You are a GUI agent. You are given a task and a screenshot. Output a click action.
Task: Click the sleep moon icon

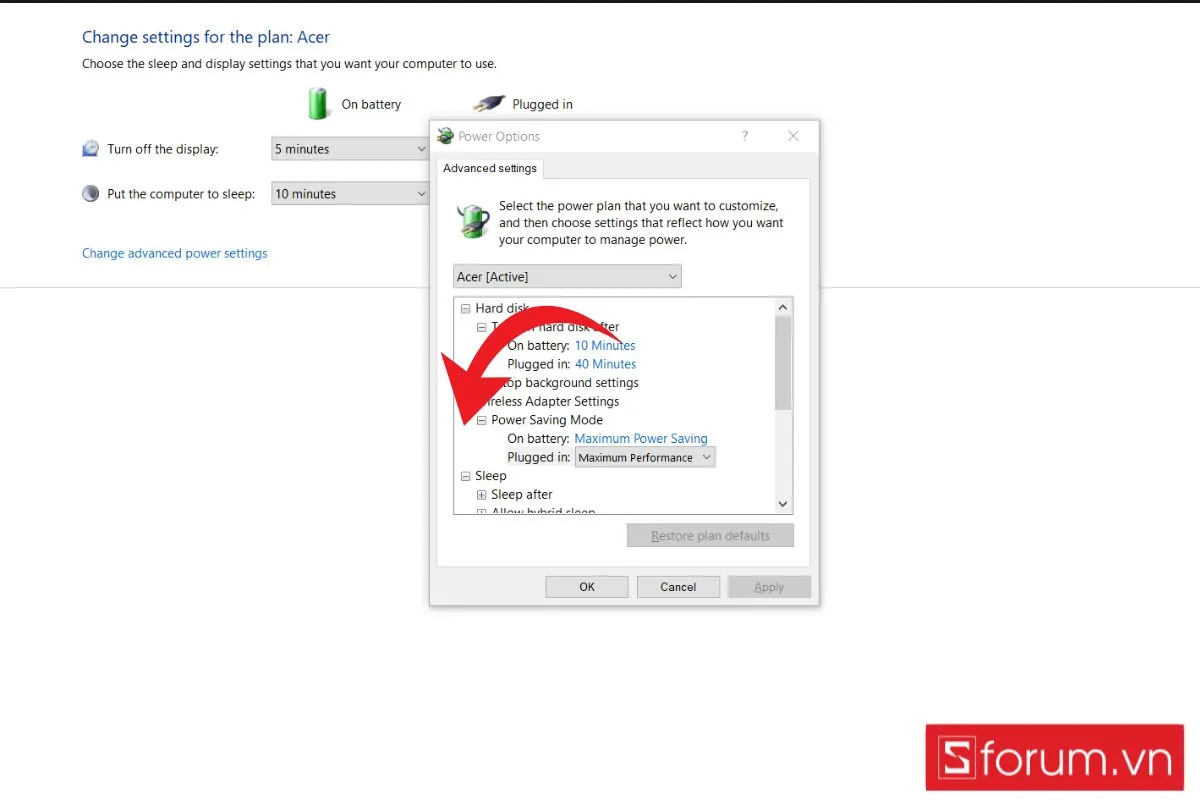[x=91, y=194]
